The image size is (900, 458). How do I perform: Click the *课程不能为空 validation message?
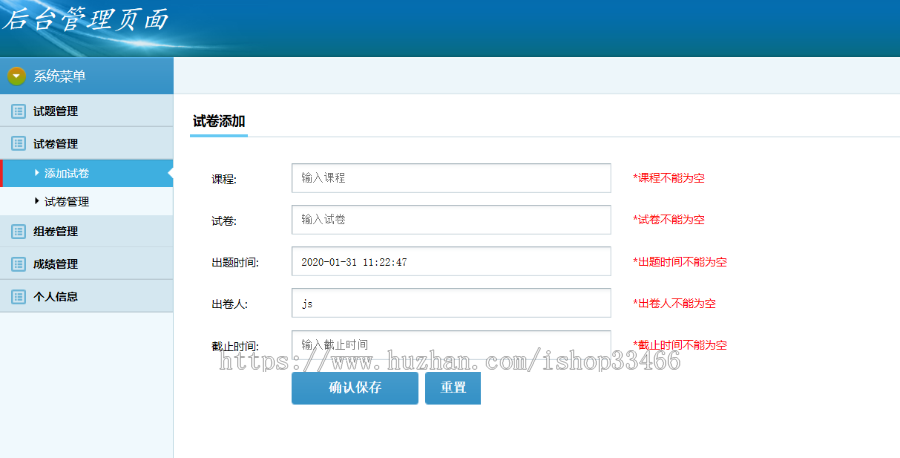tap(669, 178)
